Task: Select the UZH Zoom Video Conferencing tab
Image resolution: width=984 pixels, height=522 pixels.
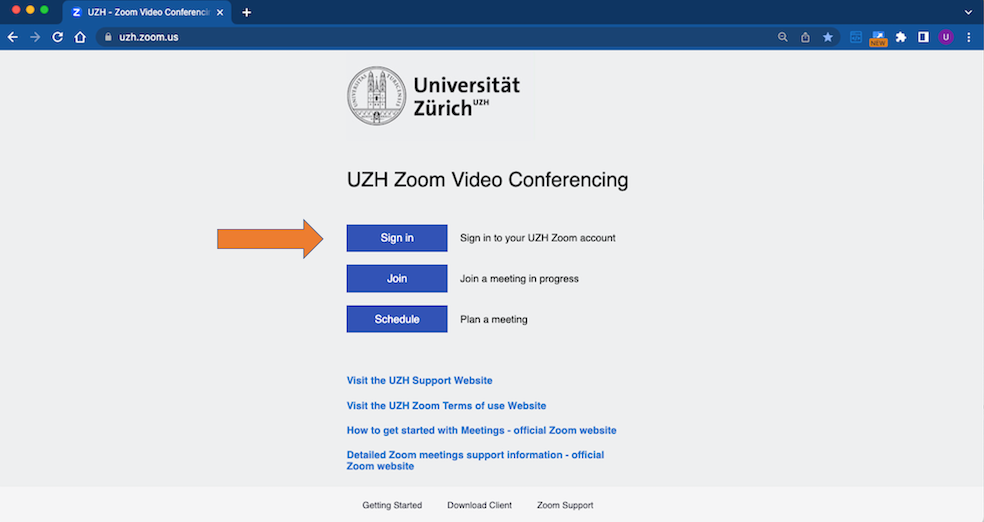Action: point(145,12)
